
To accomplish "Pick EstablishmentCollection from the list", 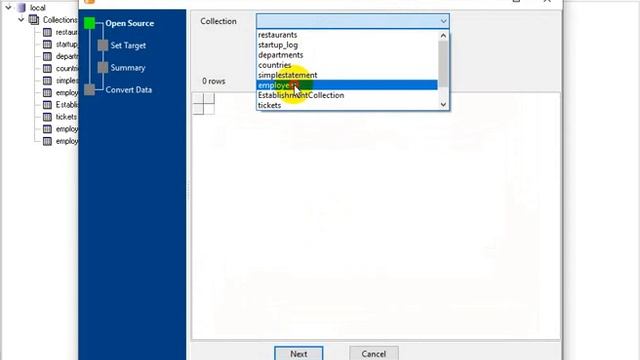I will [347, 95].
